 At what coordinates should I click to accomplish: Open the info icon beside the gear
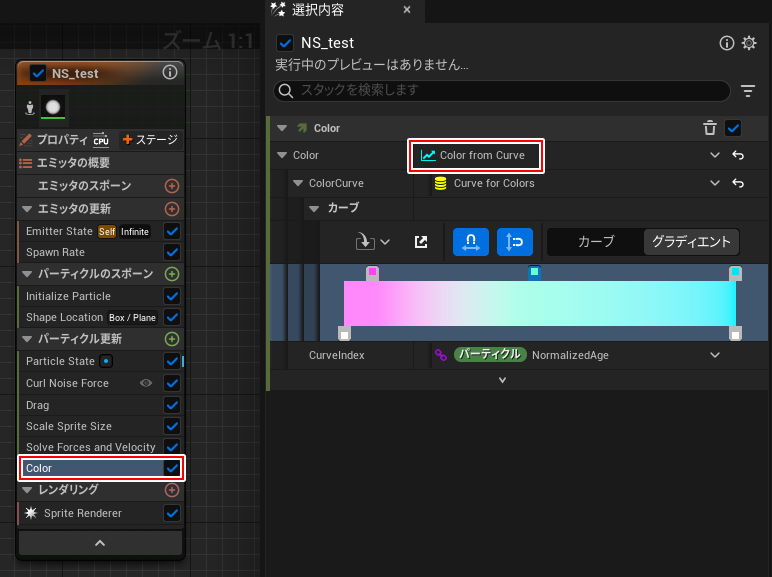pyautogui.click(x=727, y=43)
